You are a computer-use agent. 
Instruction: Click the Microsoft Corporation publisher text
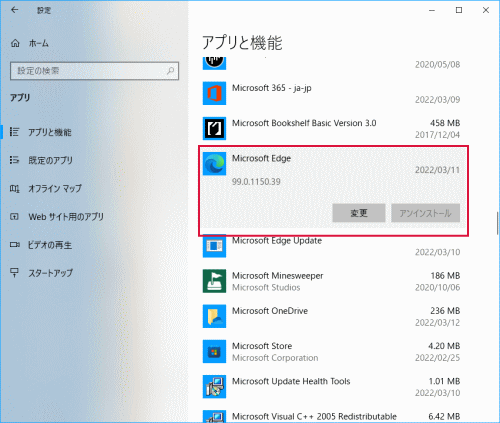(275, 358)
